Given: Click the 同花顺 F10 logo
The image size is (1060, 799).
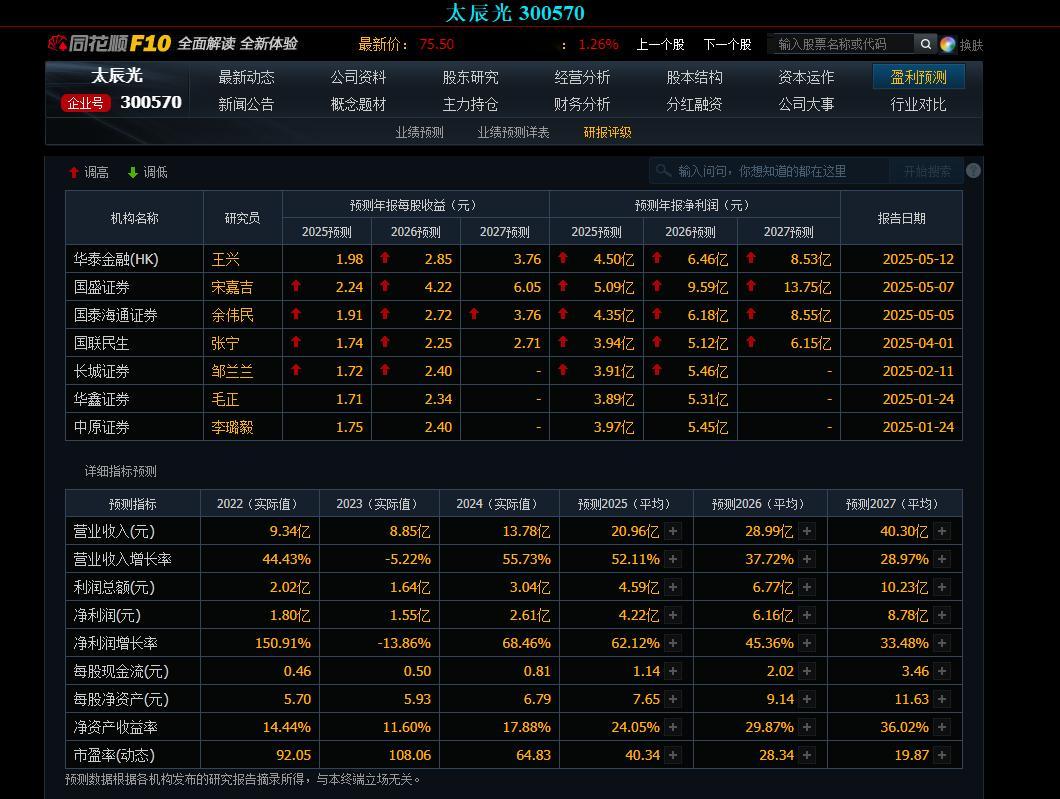Looking at the screenshot, I should coord(110,43).
